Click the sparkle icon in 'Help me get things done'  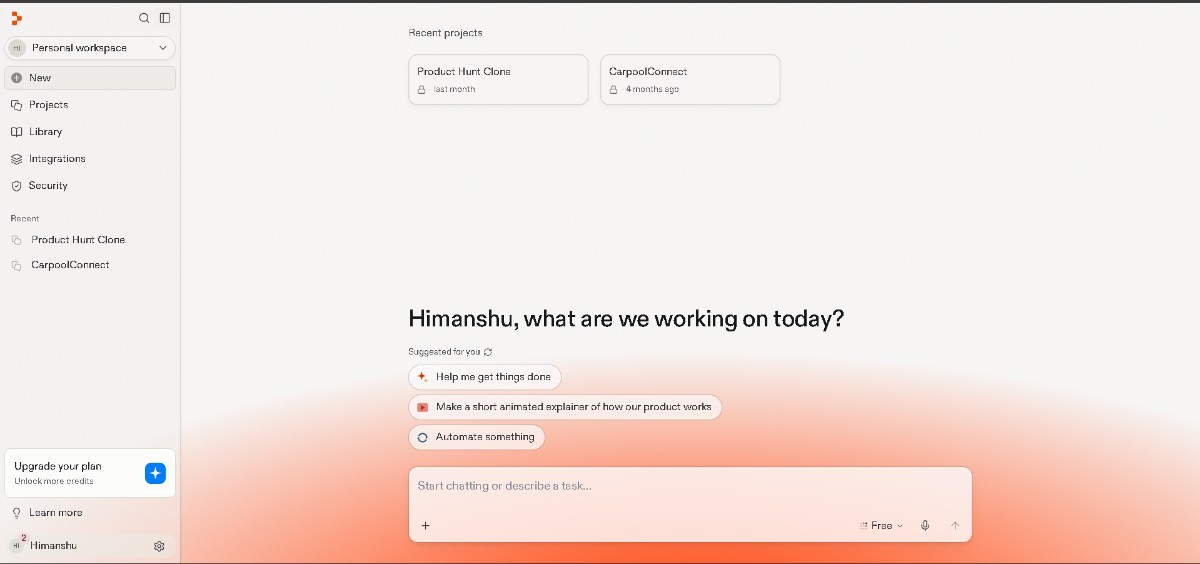pos(423,377)
